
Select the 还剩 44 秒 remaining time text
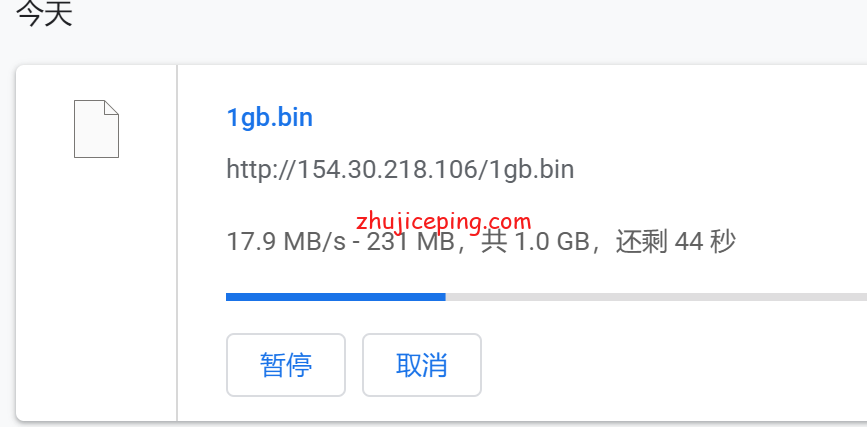676,242
